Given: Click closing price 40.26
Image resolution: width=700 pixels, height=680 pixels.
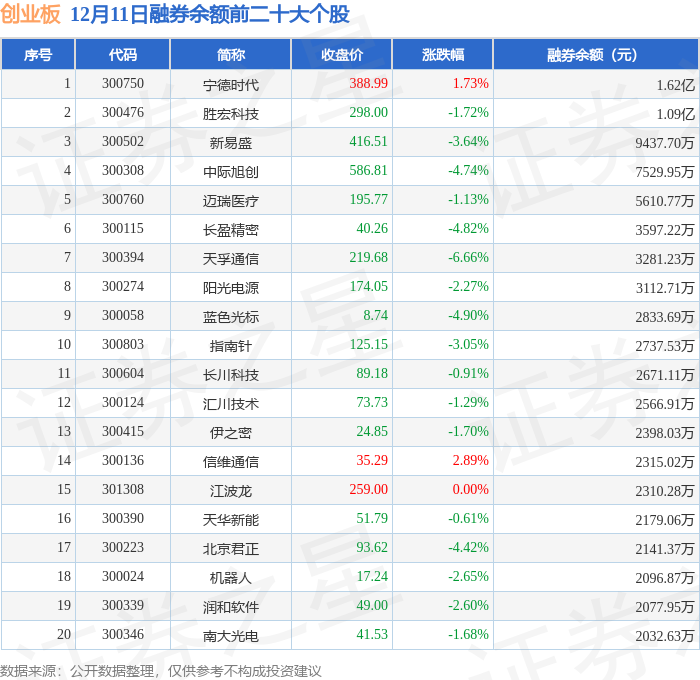Looking at the screenshot, I should click(372, 229).
